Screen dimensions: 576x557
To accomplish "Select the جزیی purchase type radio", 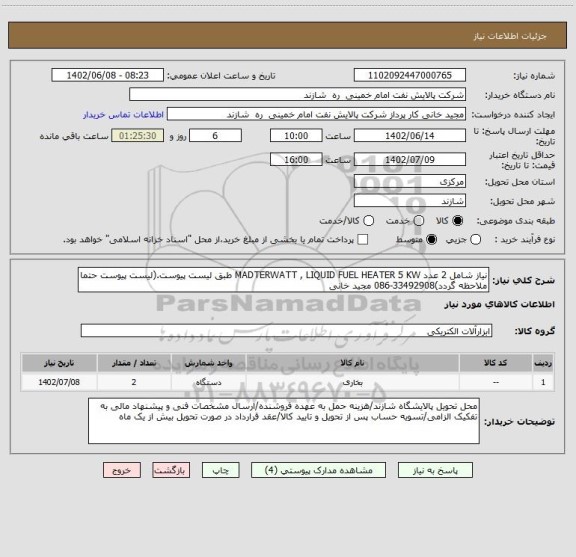I will 476,240.
